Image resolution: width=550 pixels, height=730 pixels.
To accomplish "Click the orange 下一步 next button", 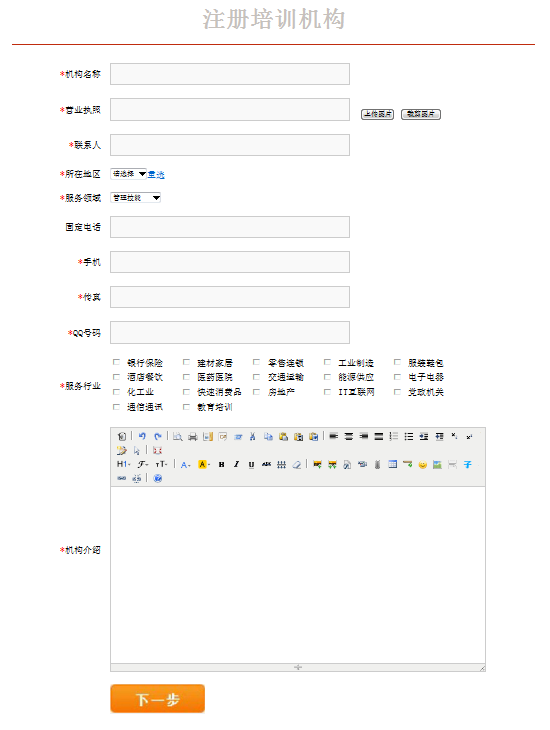I will [157, 698].
